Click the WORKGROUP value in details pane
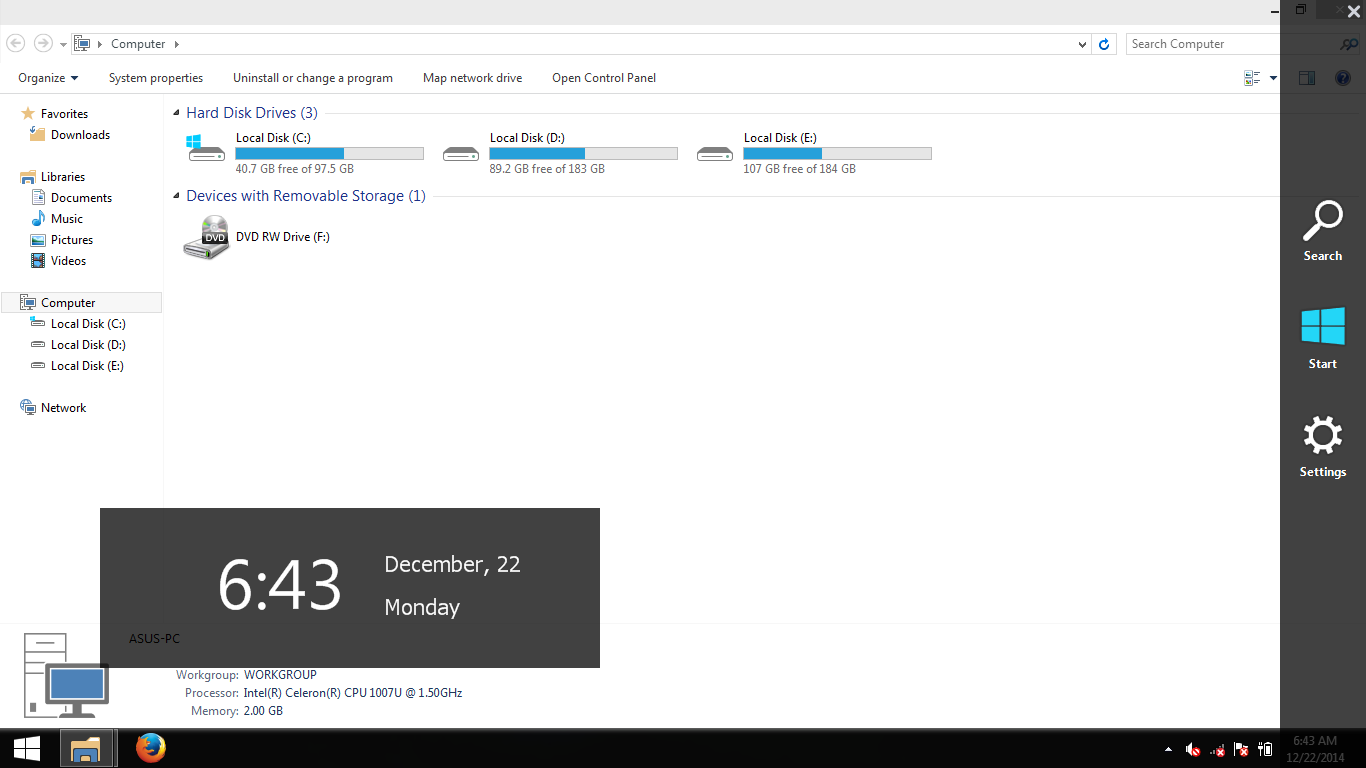1366x768 pixels. 280,675
